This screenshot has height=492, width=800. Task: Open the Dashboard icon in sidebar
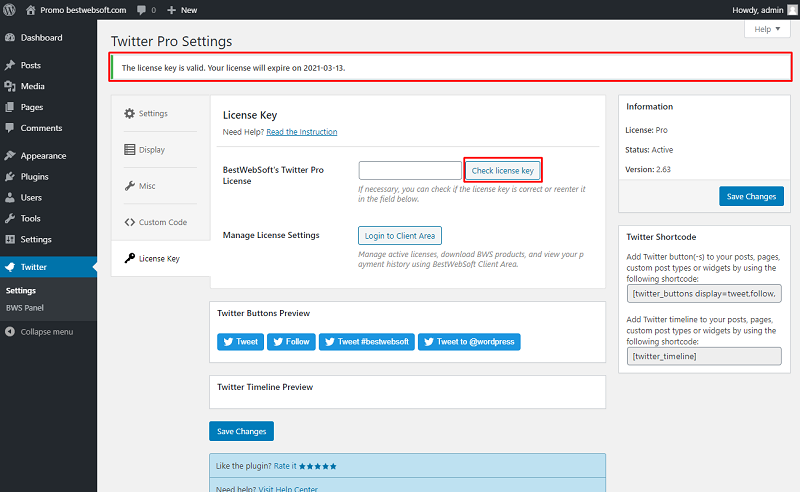(10, 38)
